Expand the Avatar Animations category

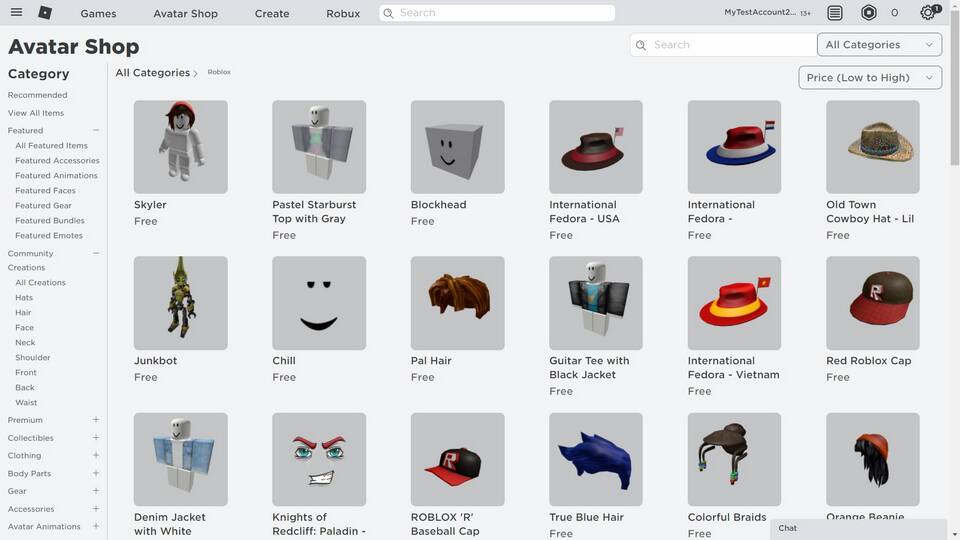point(96,526)
